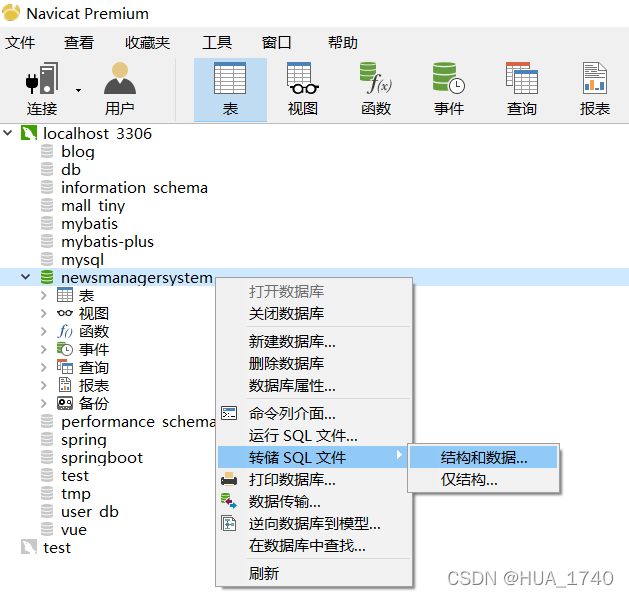Expand the 视图 node in tree
This screenshot has width=629, height=597.
click(44, 313)
